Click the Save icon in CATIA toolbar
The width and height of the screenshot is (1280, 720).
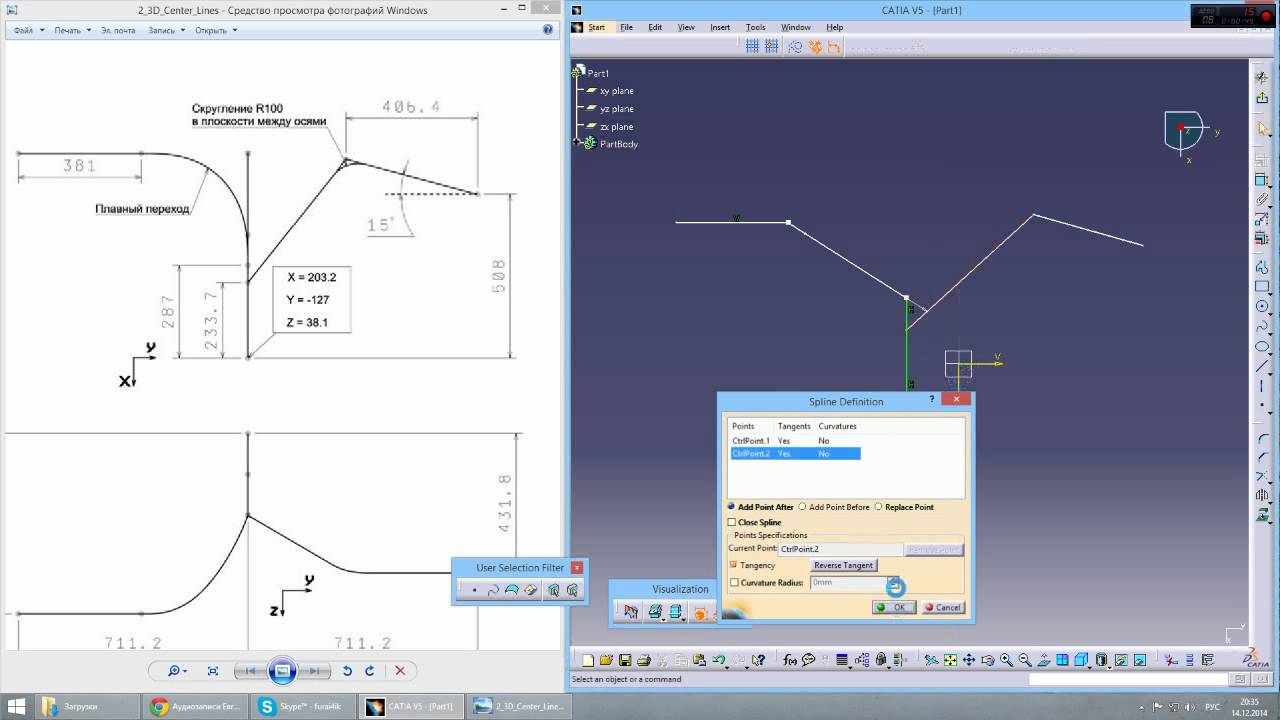625,660
